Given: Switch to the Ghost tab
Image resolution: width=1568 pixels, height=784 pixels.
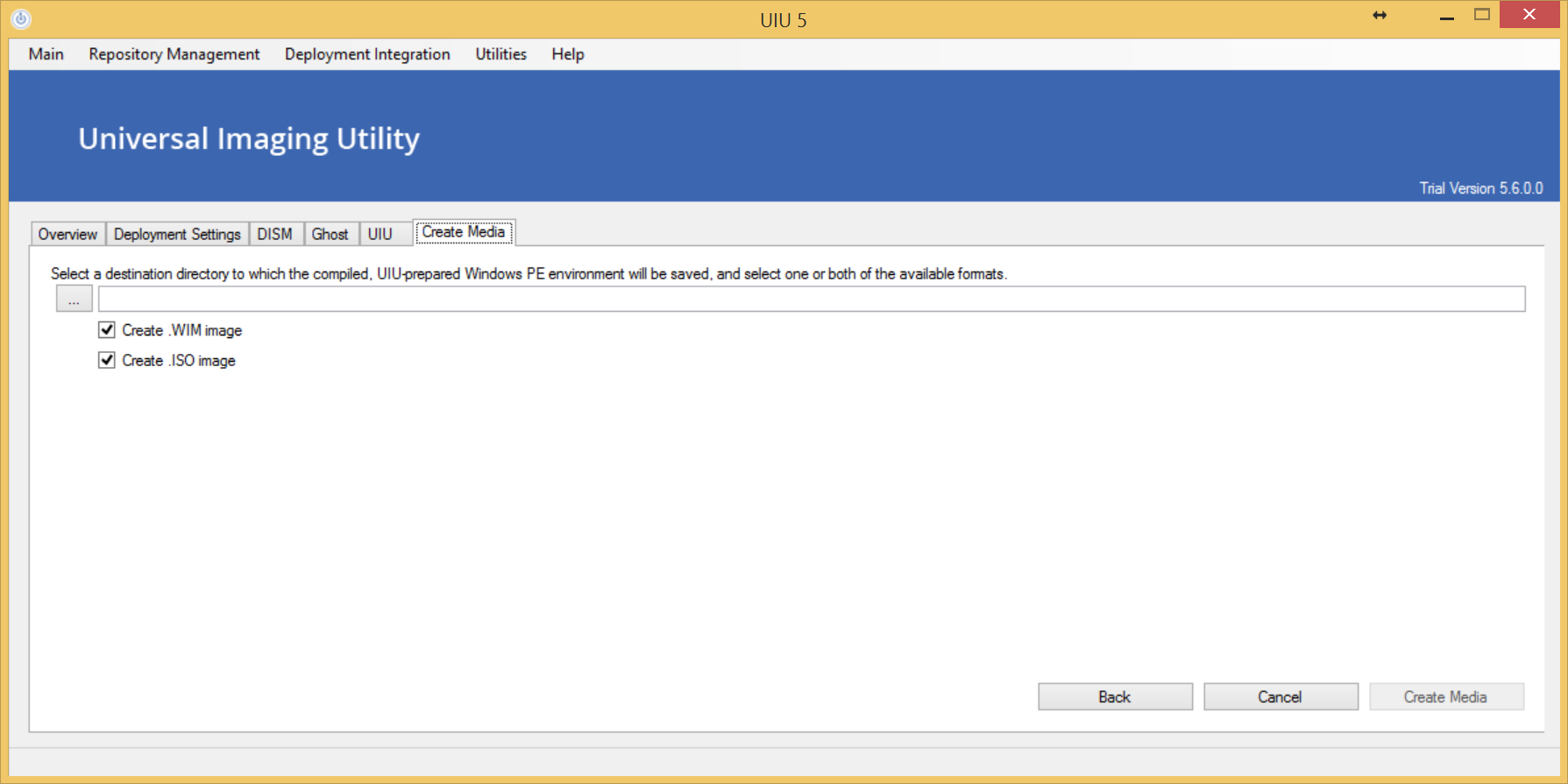Looking at the screenshot, I should (330, 234).
